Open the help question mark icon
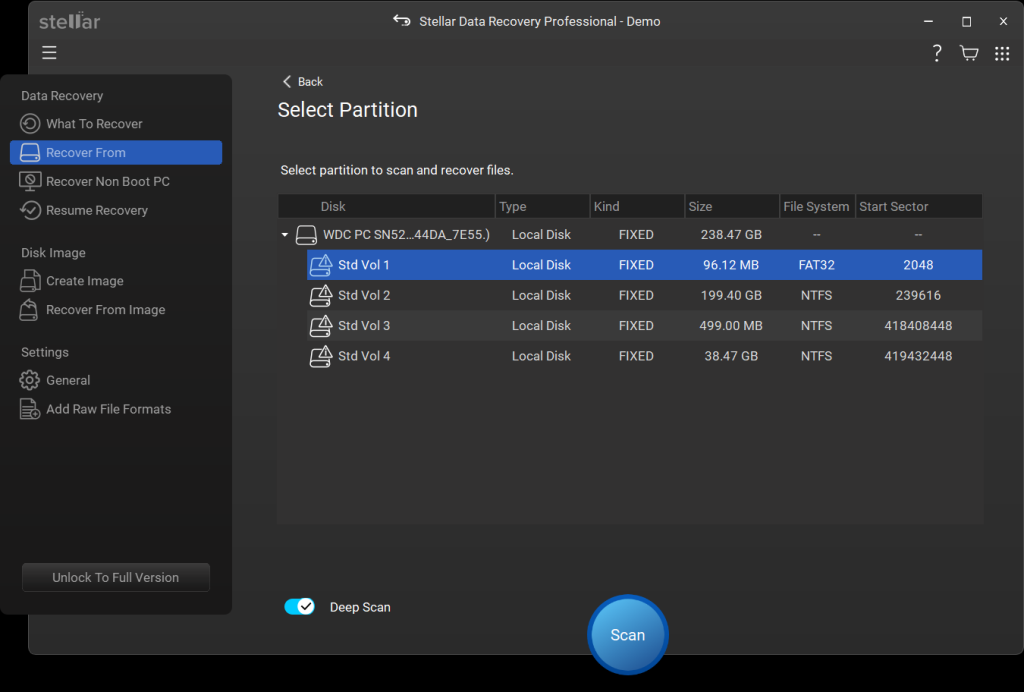1024x692 pixels. pyautogui.click(x=936, y=53)
